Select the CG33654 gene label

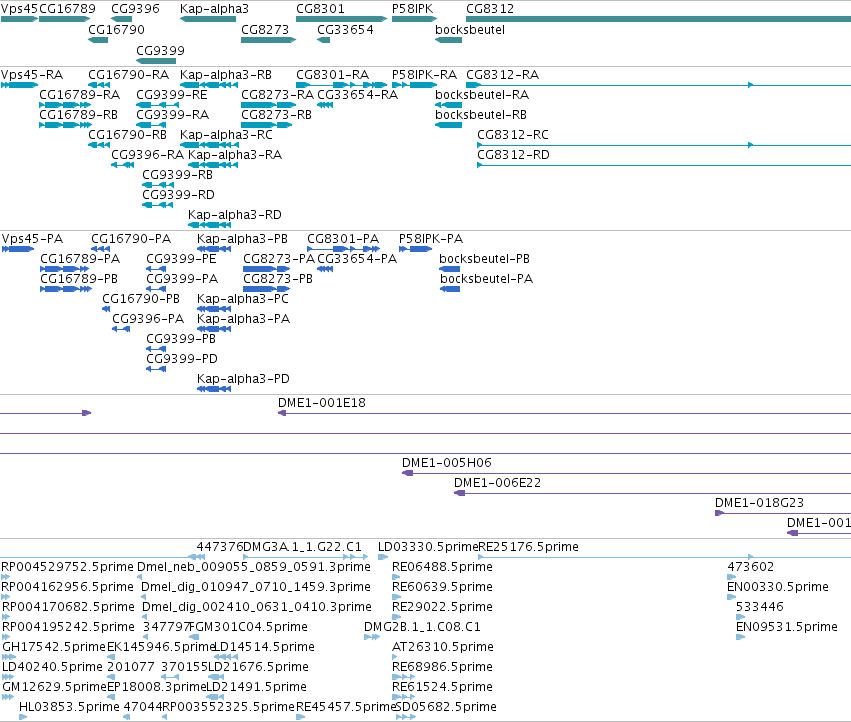tap(345, 30)
